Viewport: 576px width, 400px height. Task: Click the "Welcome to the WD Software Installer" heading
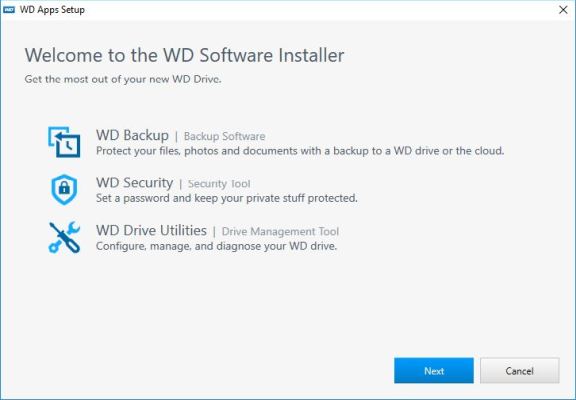click(x=184, y=55)
